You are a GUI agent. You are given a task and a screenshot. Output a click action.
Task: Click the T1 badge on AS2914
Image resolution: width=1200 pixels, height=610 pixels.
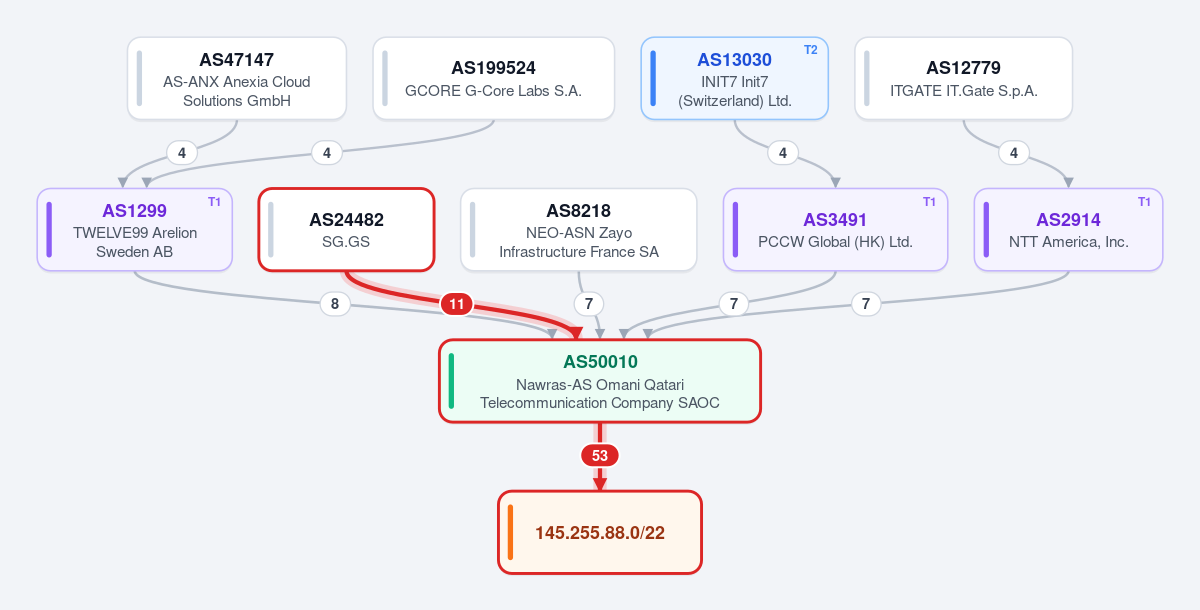pyautogui.click(x=1144, y=202)
